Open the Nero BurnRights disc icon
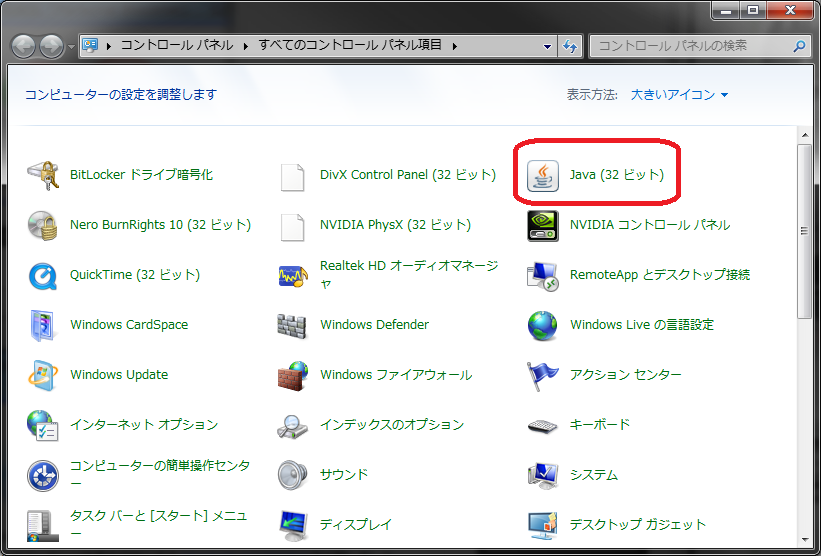 tap(42, 225)
